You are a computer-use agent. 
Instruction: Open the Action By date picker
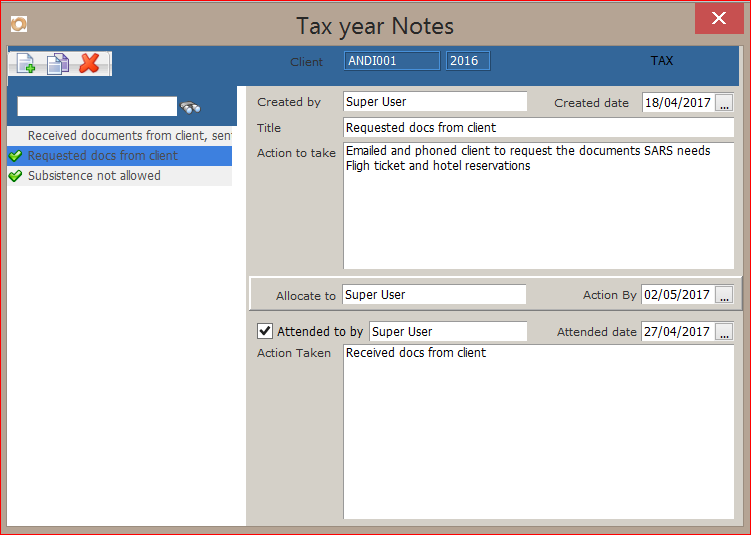point(725,295)
